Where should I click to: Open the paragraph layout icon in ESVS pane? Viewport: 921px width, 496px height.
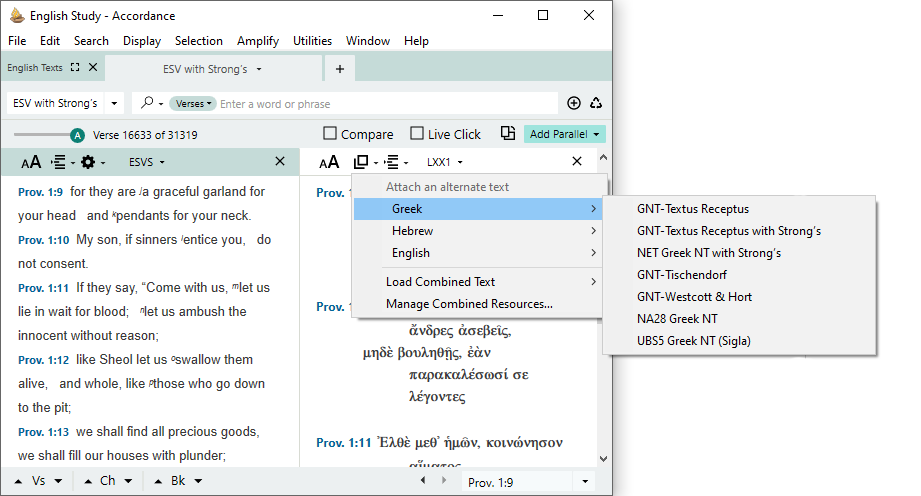[59, 162]
